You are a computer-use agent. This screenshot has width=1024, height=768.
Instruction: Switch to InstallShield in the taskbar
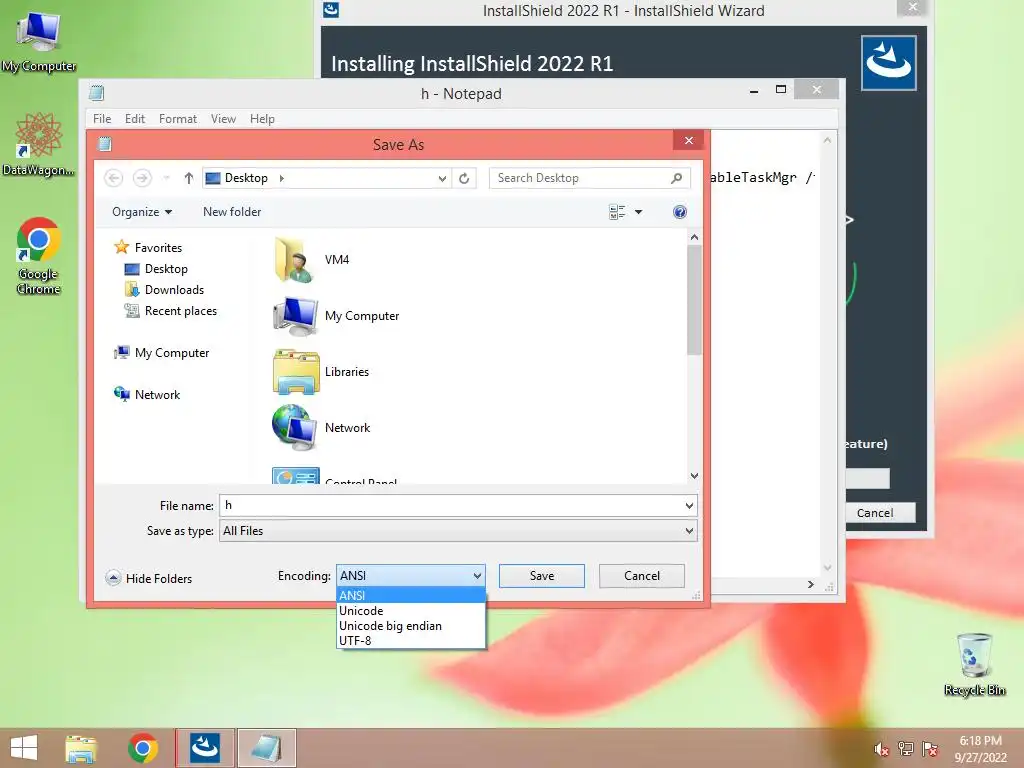[x=205, y=748]
